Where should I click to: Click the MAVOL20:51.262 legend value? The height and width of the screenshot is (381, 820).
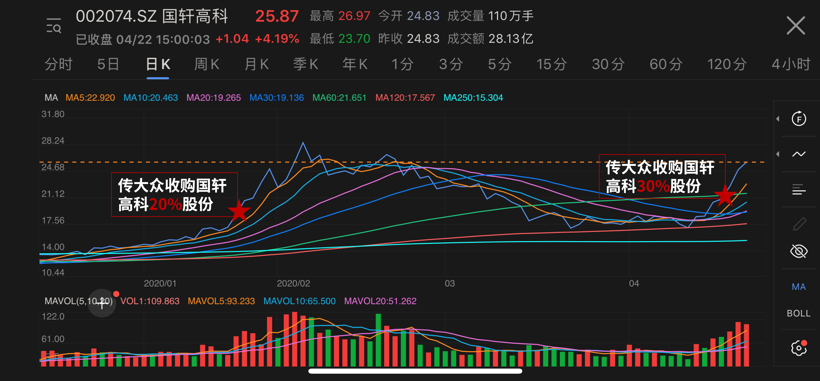(380, 301)
